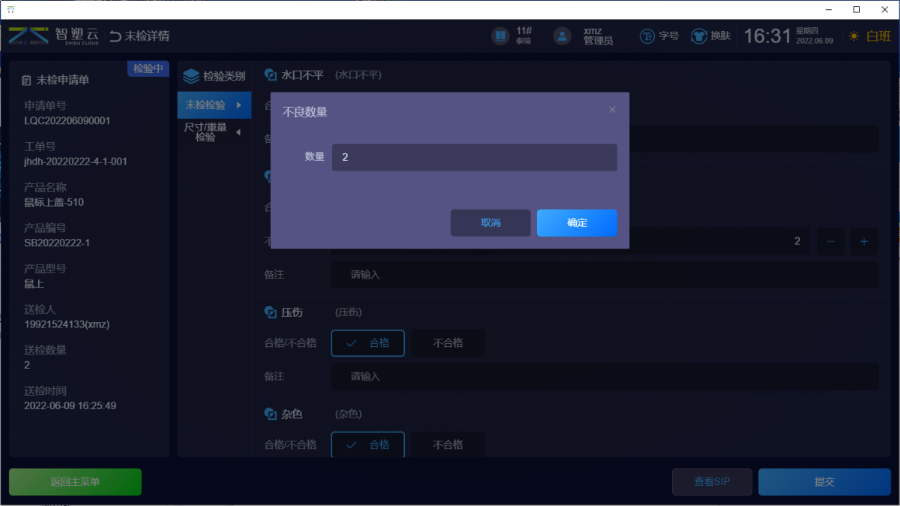Expand the 尺寸/重量检验 category arrow
This screenshot has width=900, height=506.
(238, 133)
